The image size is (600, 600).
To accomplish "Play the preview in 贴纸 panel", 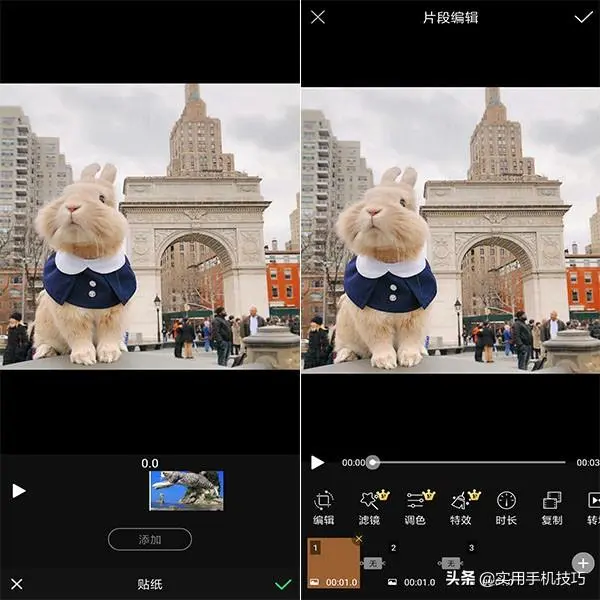I will coord(18,491).
